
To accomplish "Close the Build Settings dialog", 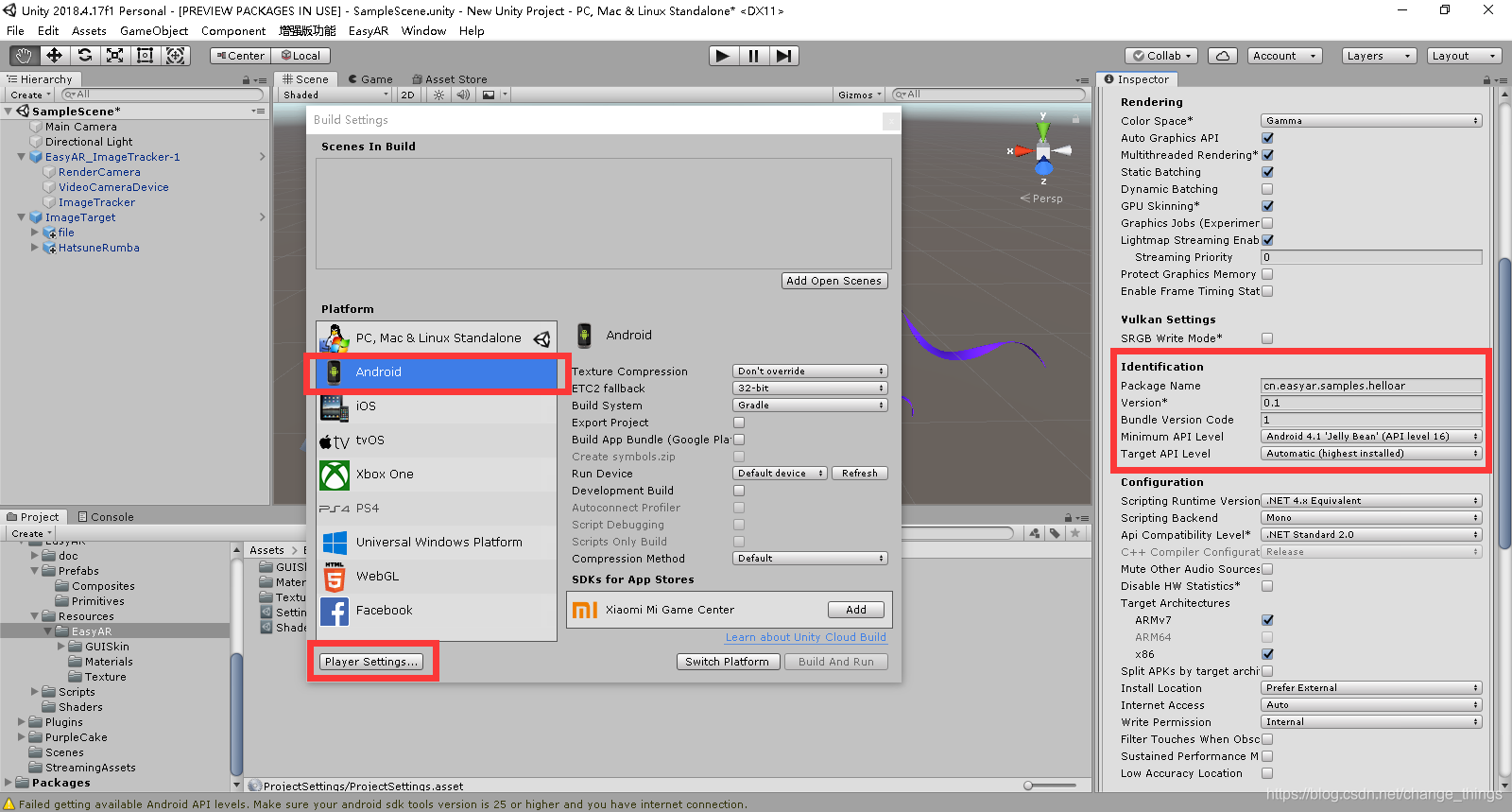I will [890, 121].
